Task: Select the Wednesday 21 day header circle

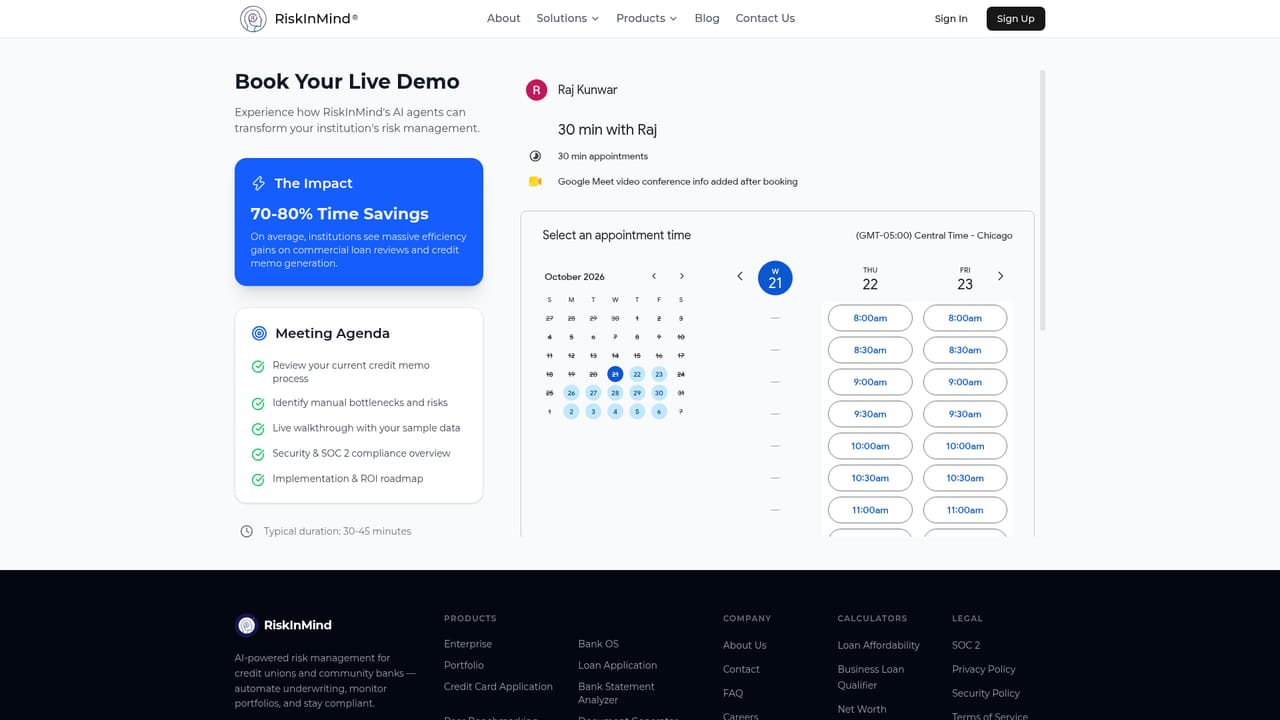Action: click(x=775, y=278)
